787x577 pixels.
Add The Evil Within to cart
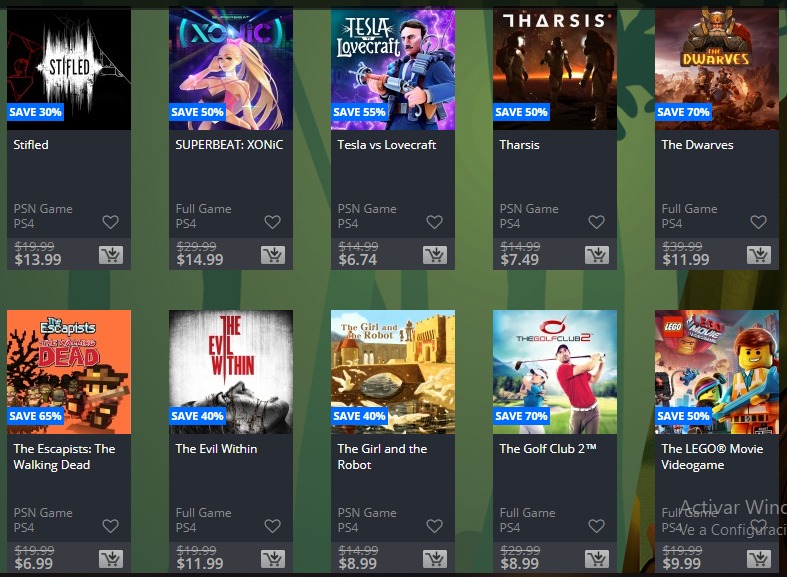(x=273, y=559)
